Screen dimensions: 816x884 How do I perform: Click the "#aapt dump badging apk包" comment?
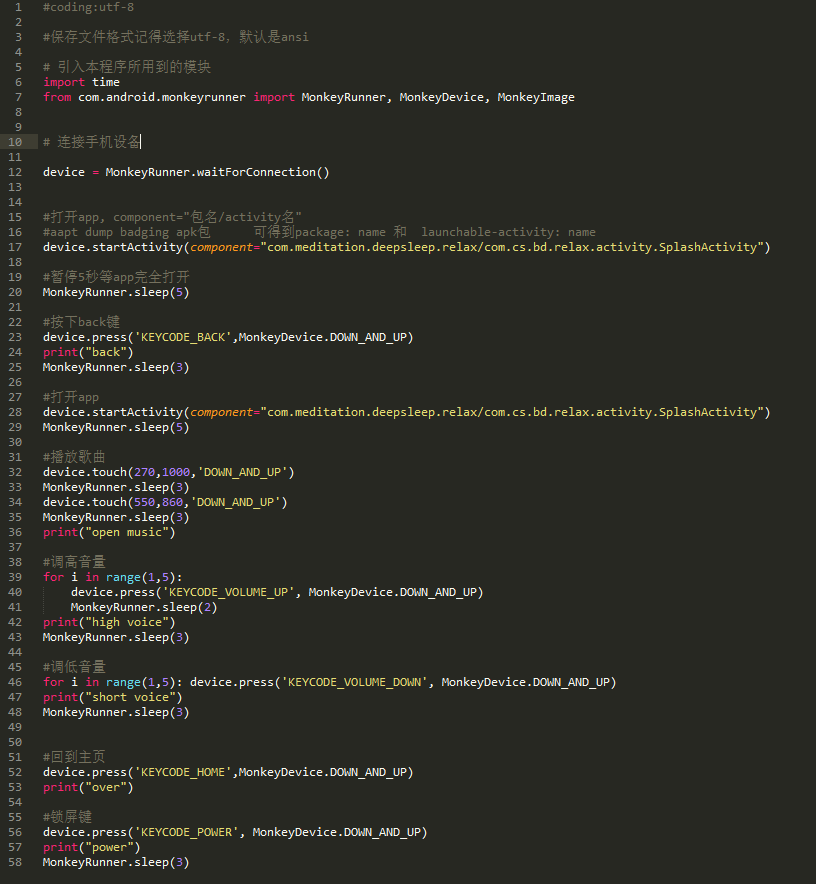pyautogui.click(x=127, y=232)
